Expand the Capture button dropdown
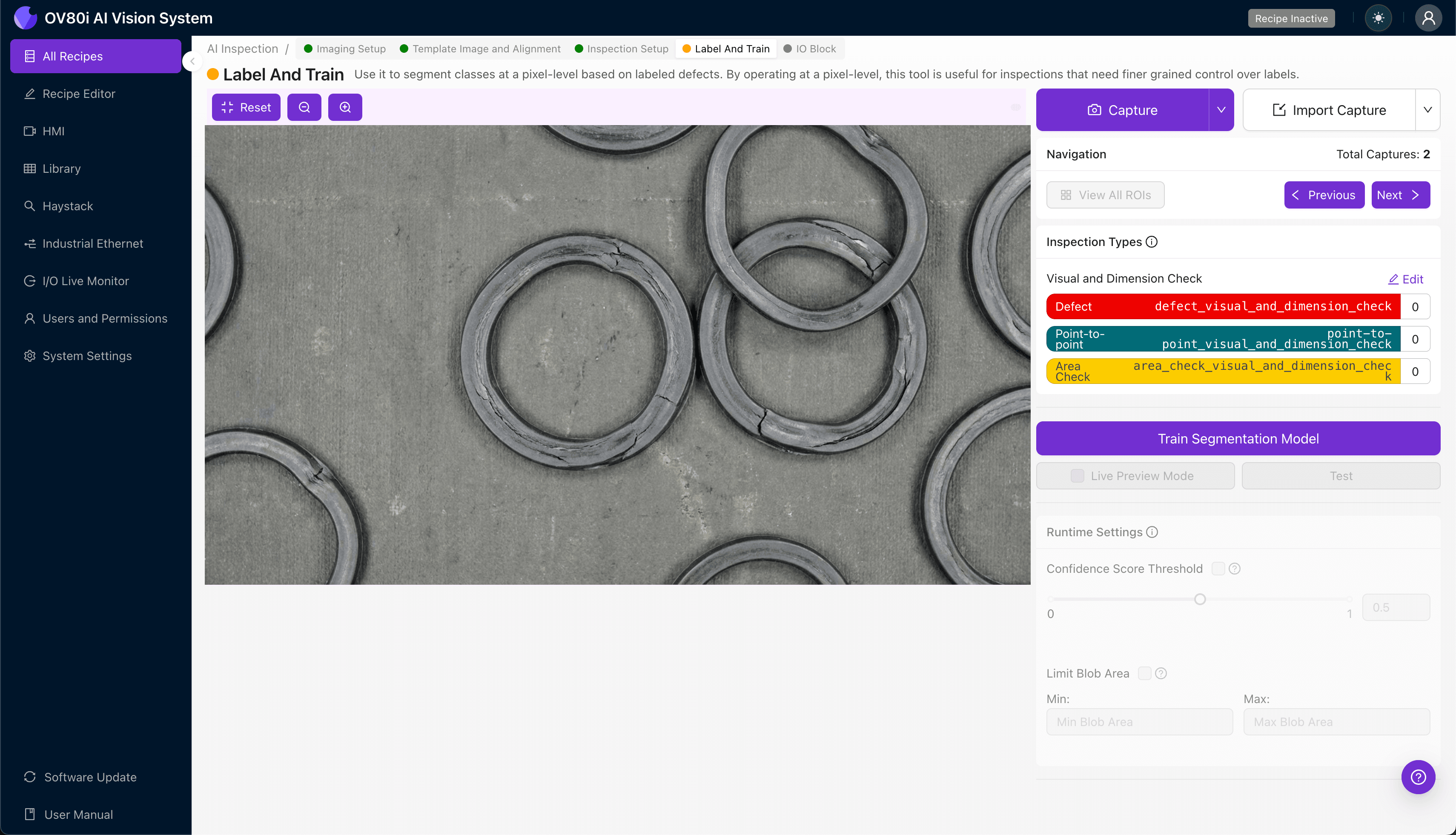1456x835 pixels. click(x=1221, y=109)
